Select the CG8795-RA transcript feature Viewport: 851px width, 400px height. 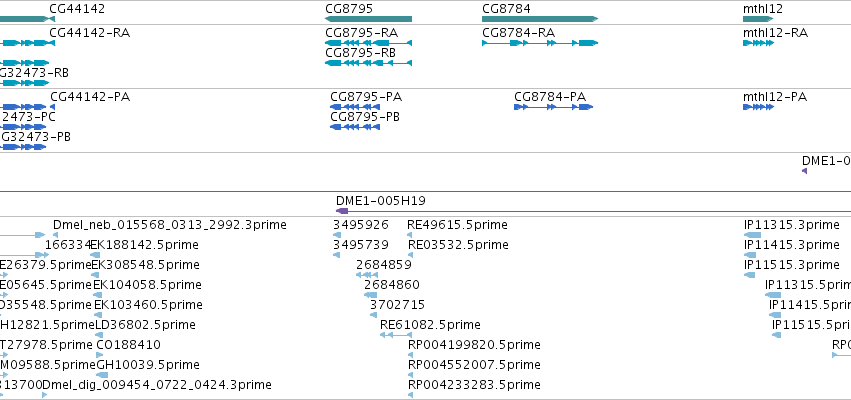pos(368,43)
